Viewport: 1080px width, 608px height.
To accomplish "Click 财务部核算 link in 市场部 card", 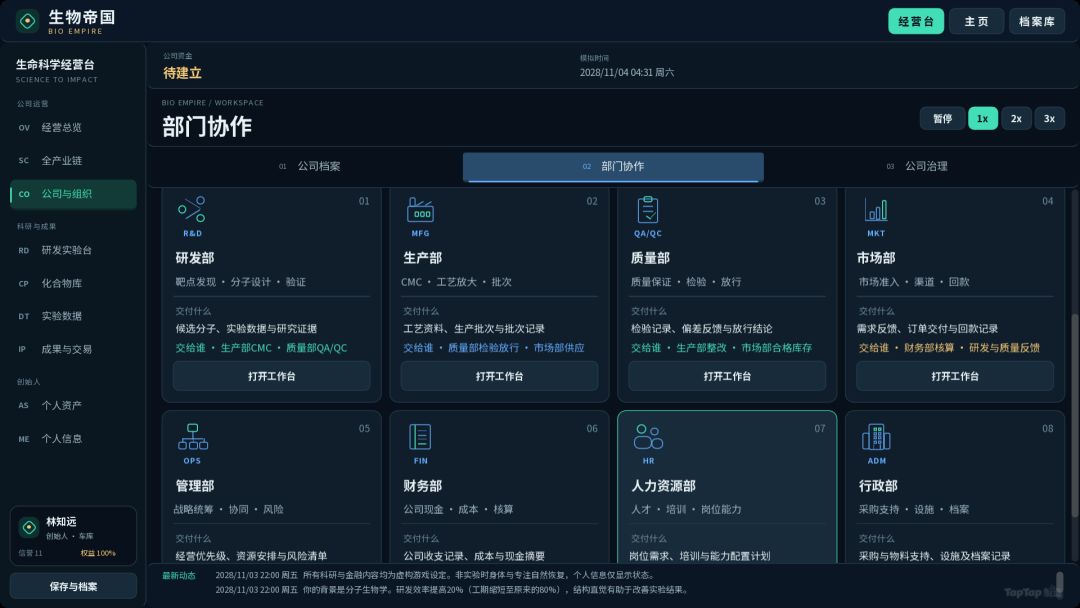I will [928, 348].
